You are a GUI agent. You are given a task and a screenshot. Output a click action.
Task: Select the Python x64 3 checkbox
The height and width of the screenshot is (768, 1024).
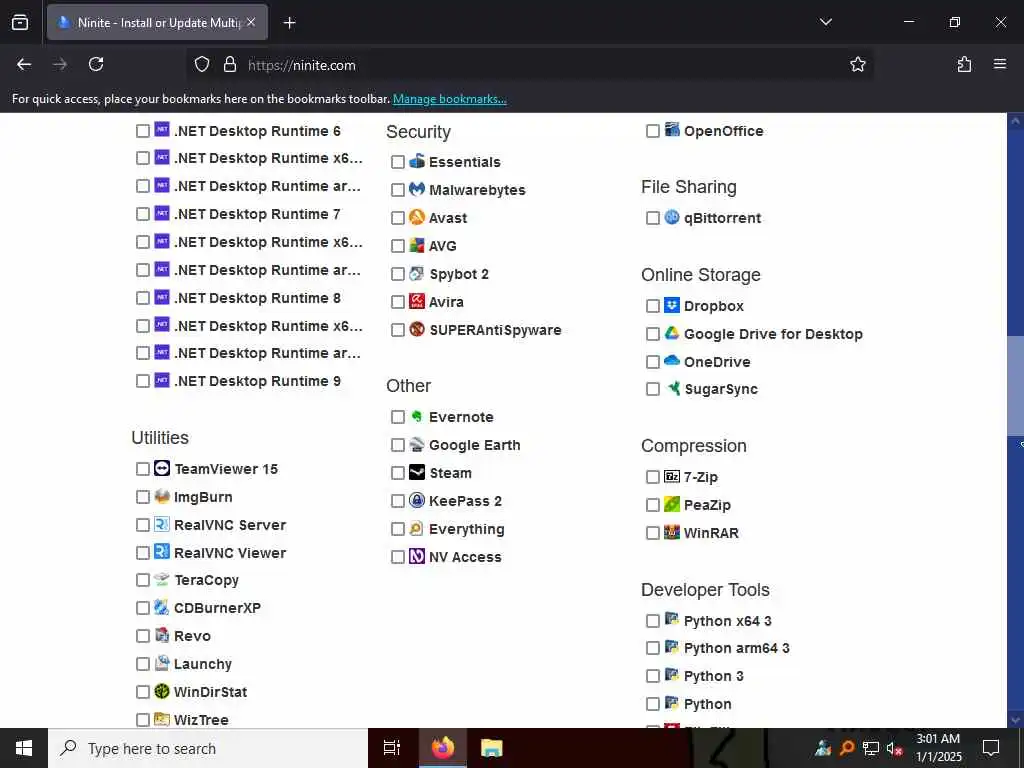point(652,620)
